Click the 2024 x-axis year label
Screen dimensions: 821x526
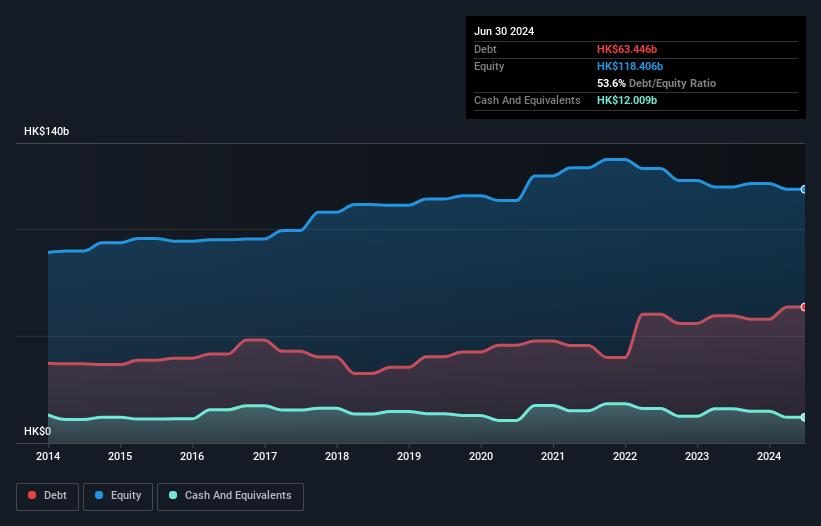pyautogui.click(x=770, y=457)
